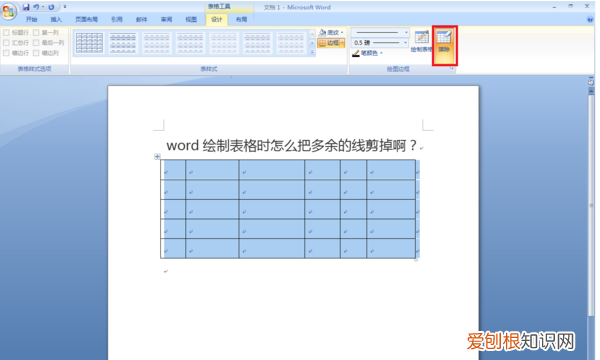This screenshot has width=600, height=360.
Task: Click the table resize handle at its corner
Action: 416,260
